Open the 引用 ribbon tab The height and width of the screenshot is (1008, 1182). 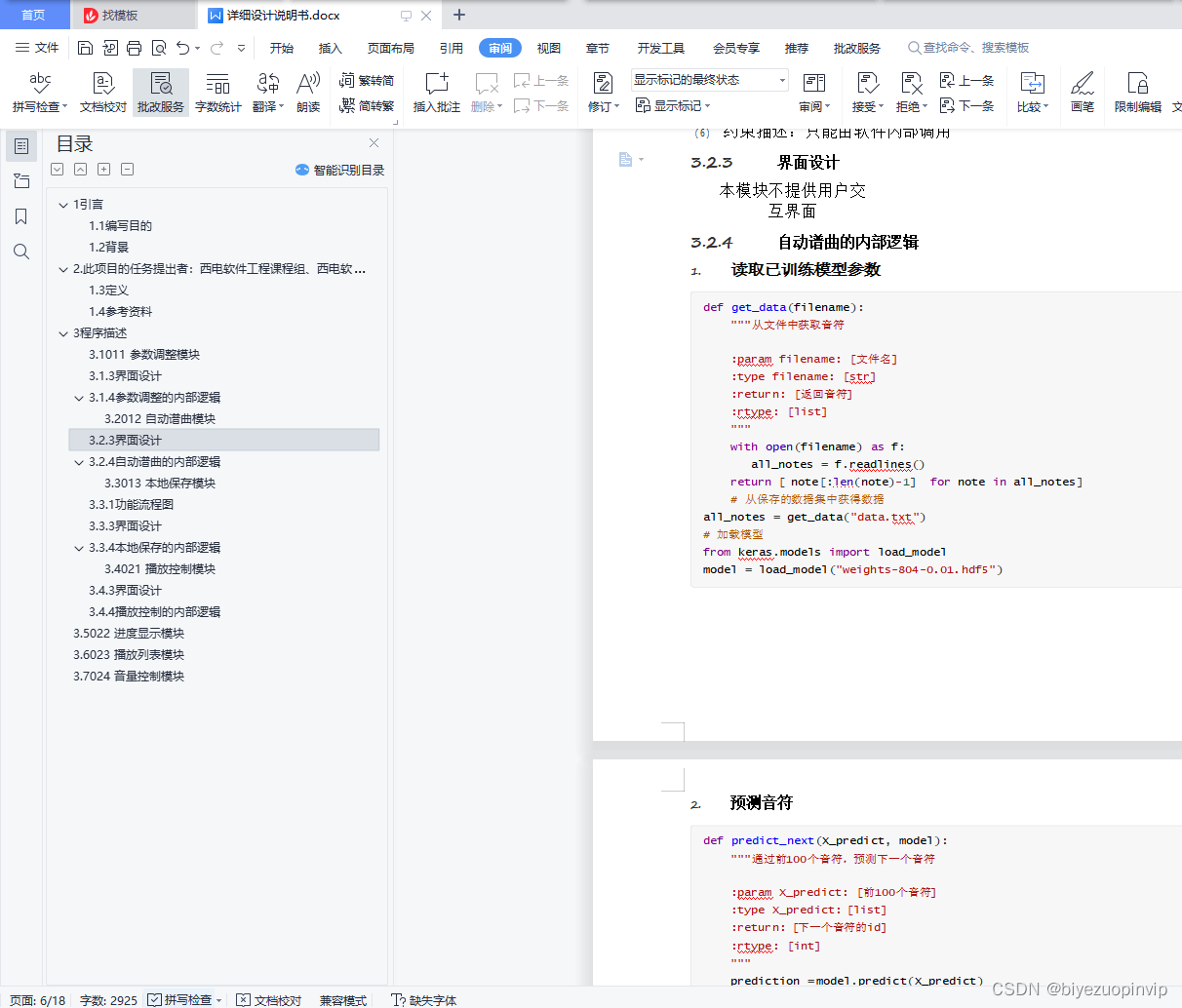[451, 48]
